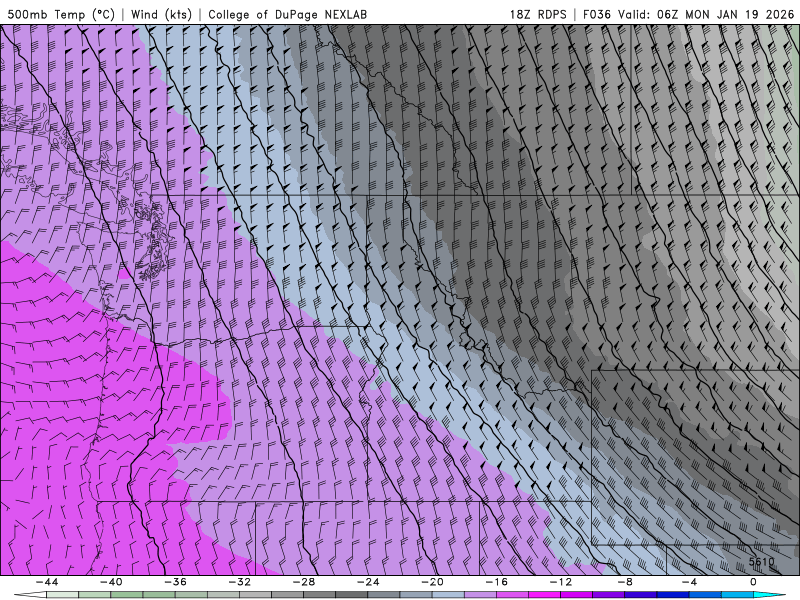Click the '-36' colorbar label

(176, 582)
